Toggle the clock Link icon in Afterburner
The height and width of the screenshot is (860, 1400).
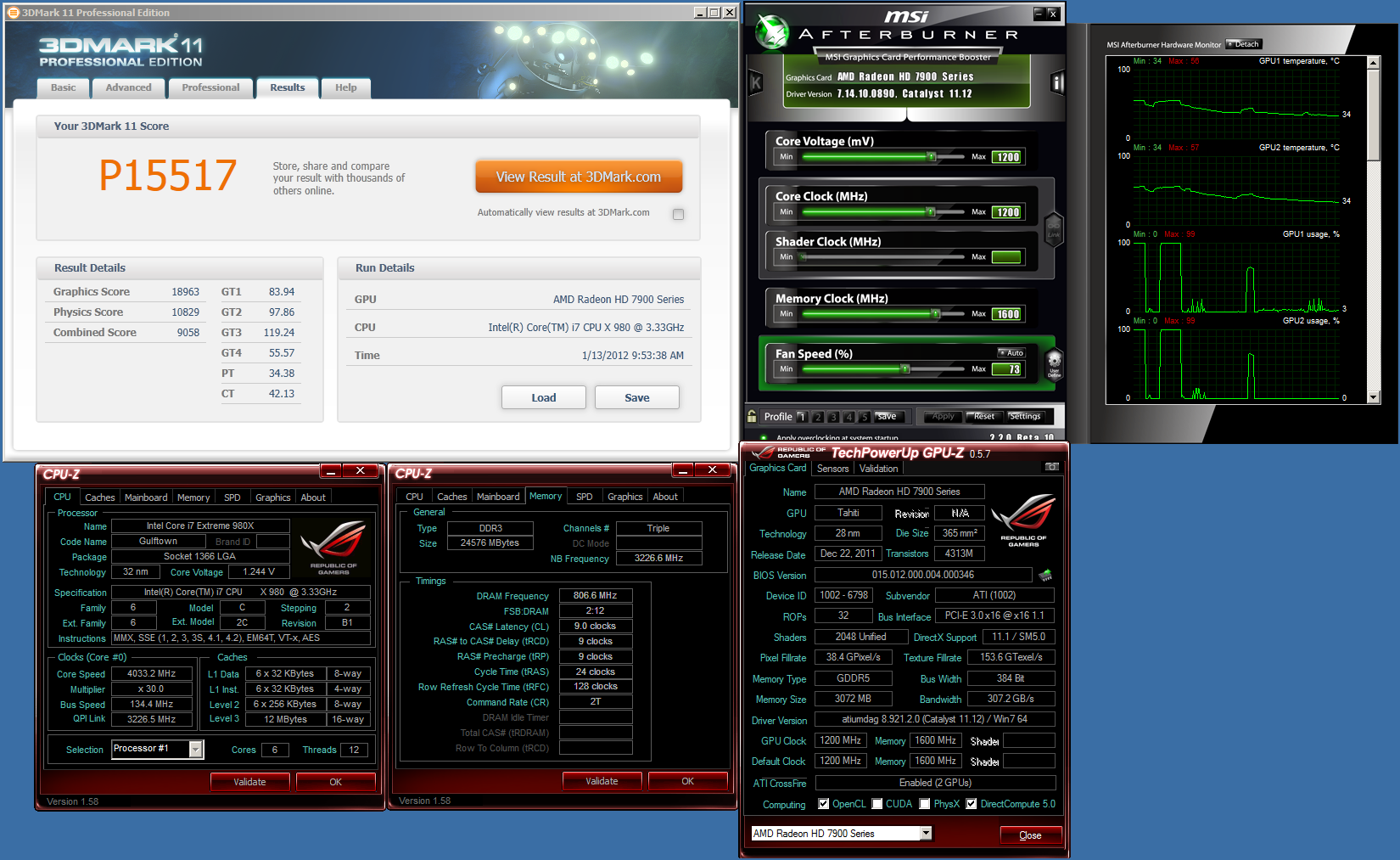tap(1054, 228)
